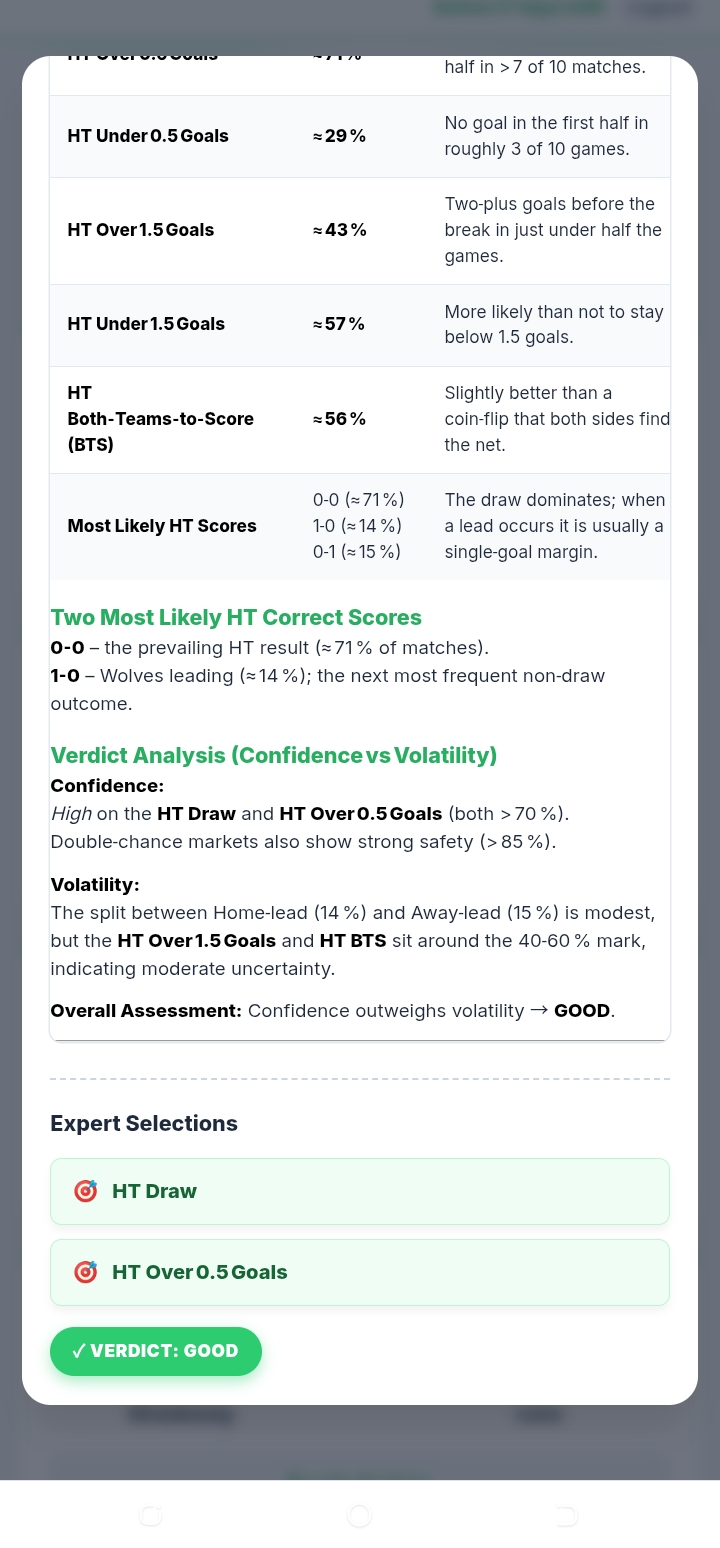Tap the Android back navigation button
The width and height of the screenshot is (720, 1548).
coord(566,1516)
